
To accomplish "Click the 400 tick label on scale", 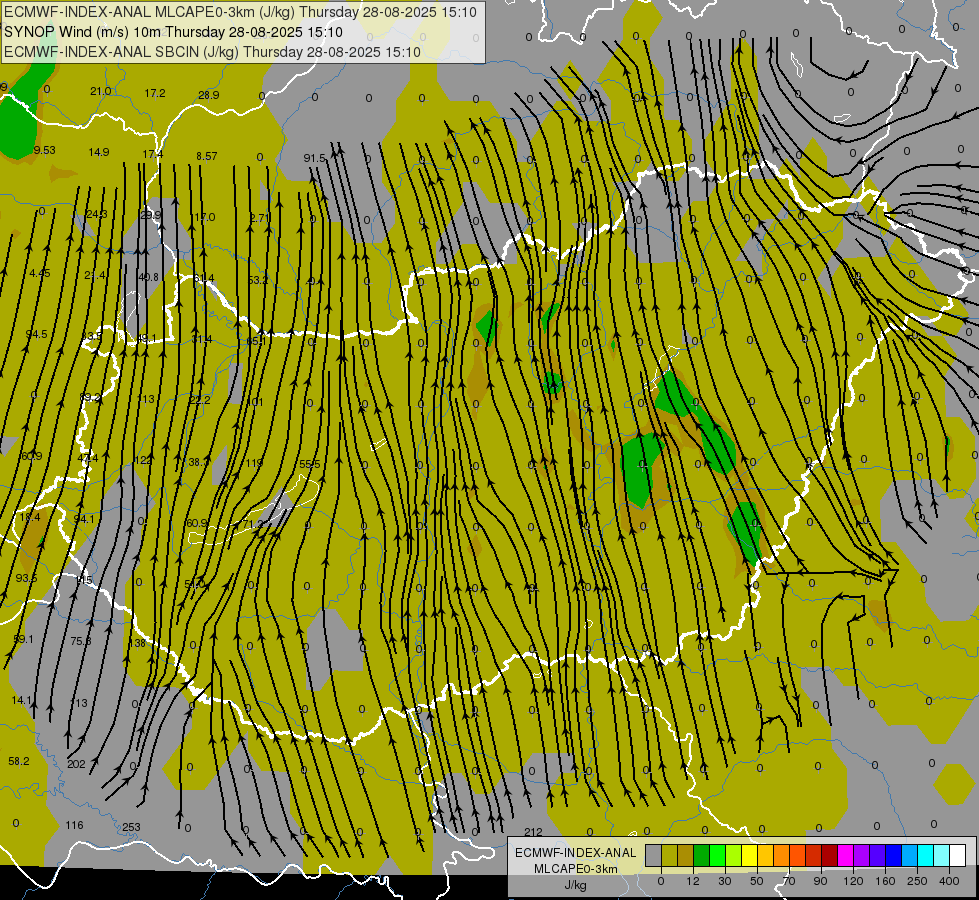I will click(x=949, y=881).
